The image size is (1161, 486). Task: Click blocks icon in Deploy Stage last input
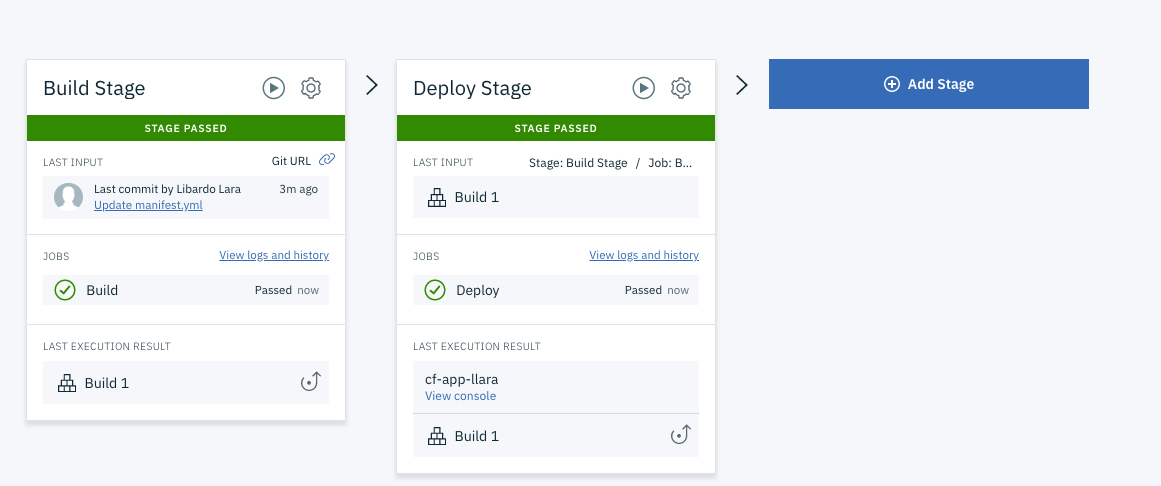coord(437,197)
